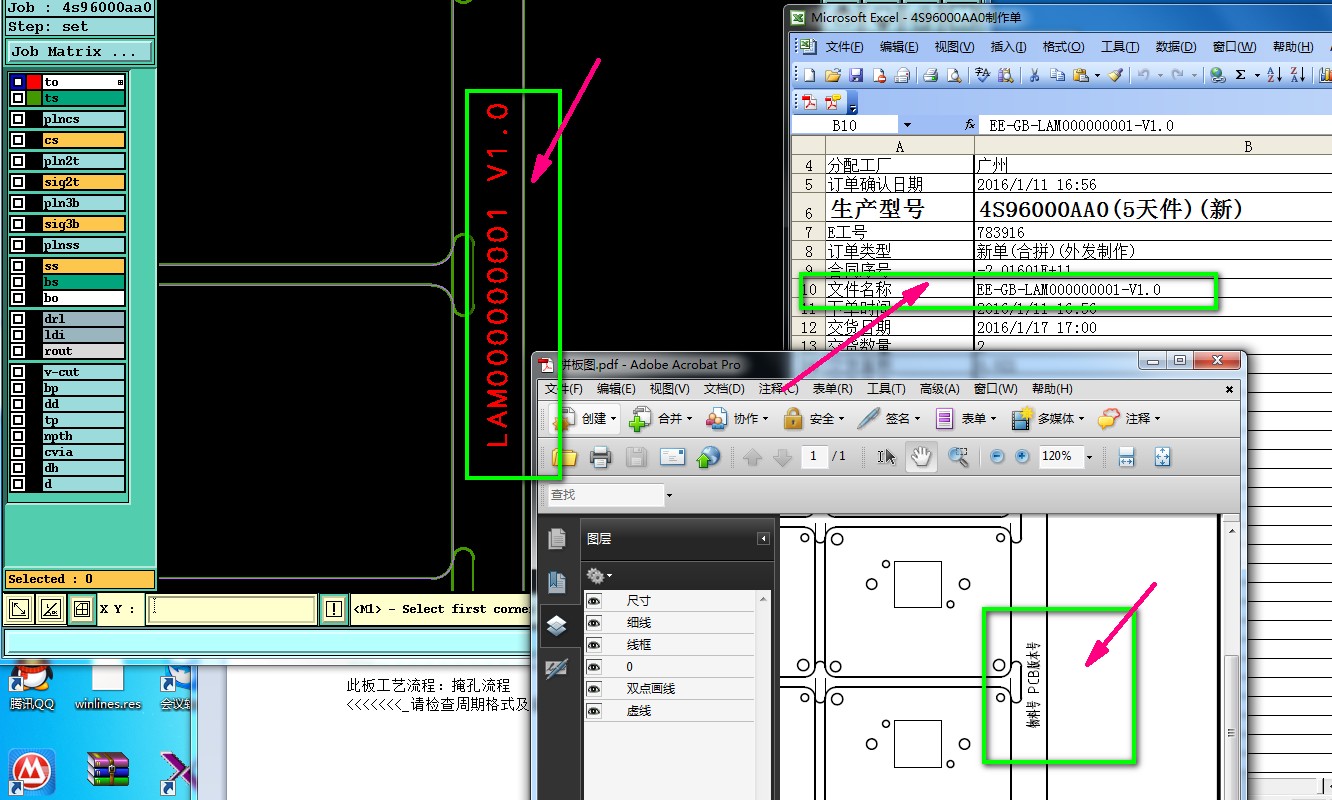This screenshot has height=800, width=1332.
Task: Toggle the v-cut layer checkbox
Action: coord(18,372)
